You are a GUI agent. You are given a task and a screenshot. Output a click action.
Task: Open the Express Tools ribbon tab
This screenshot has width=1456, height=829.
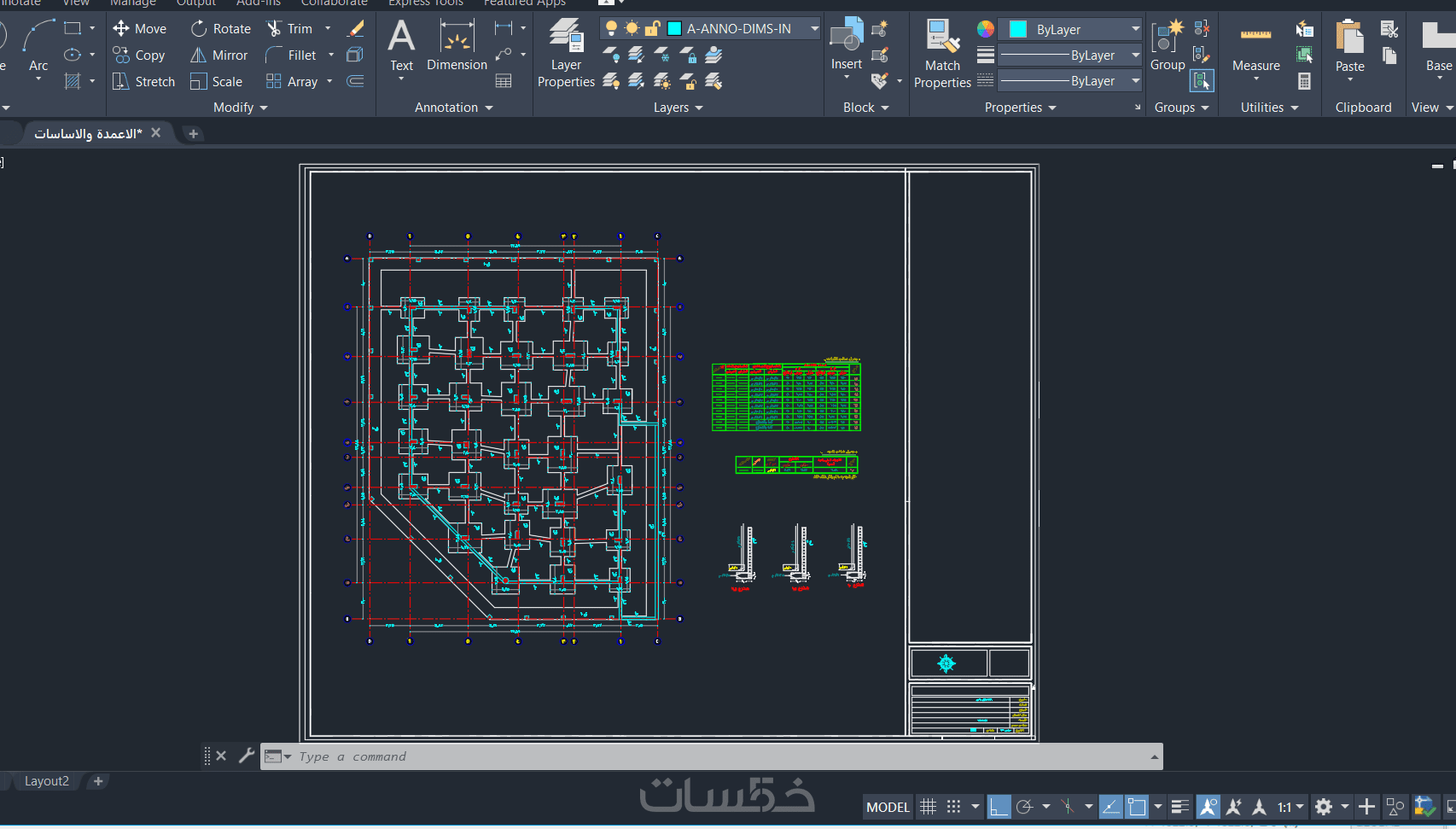click(425, 3)
